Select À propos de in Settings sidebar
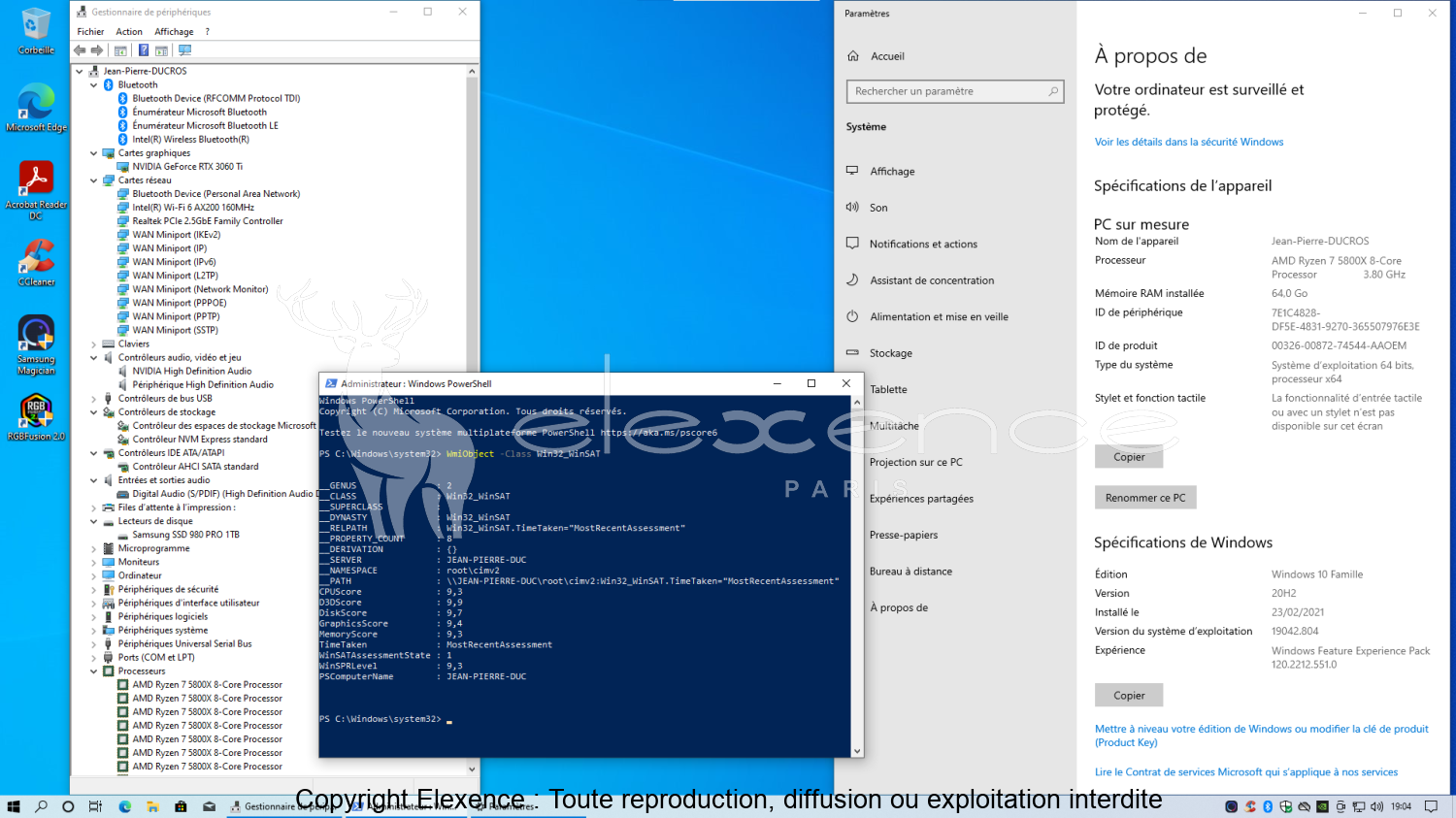This screenshot has width=1456, height=818. click(x=899, y=608)
